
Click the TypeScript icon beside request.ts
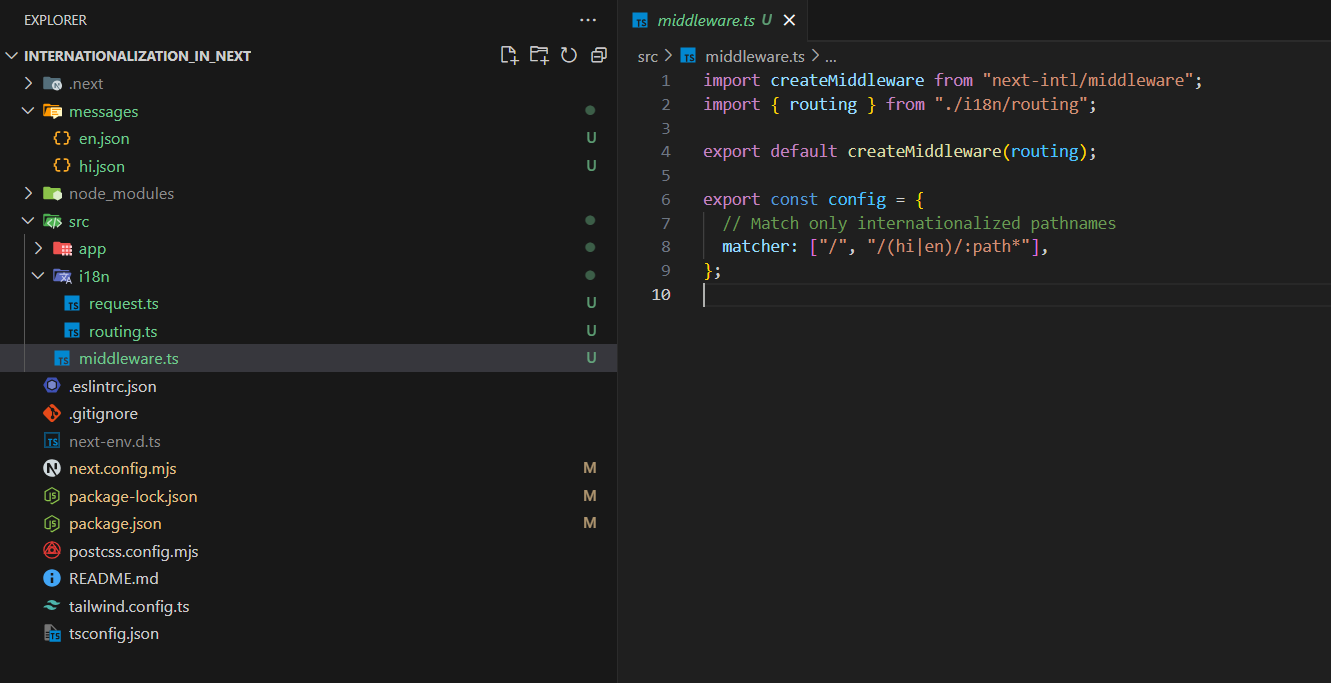point(72,304)
